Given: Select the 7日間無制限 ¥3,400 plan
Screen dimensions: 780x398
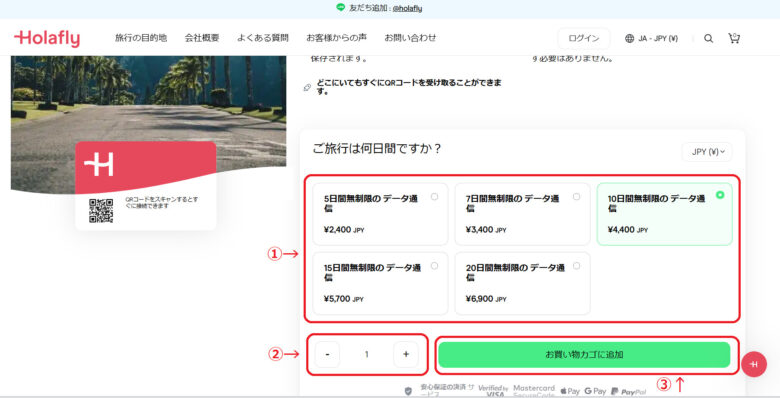Looking at the screenshot, I should click(x=522, y=214).
